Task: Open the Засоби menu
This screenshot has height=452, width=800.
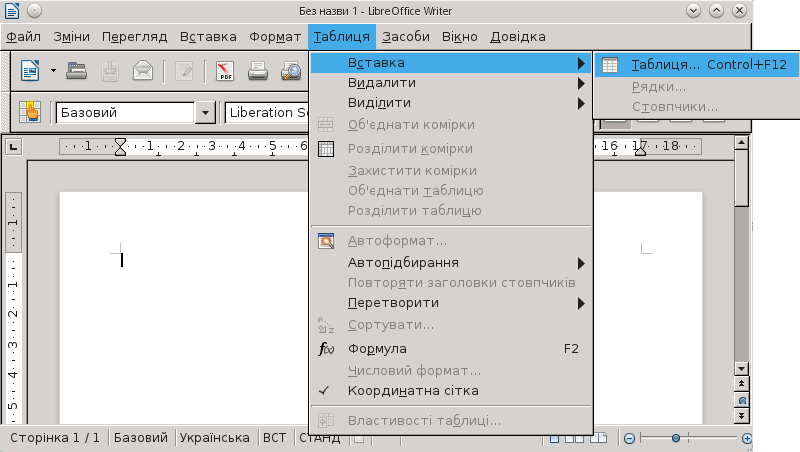Action: point(406,37)
